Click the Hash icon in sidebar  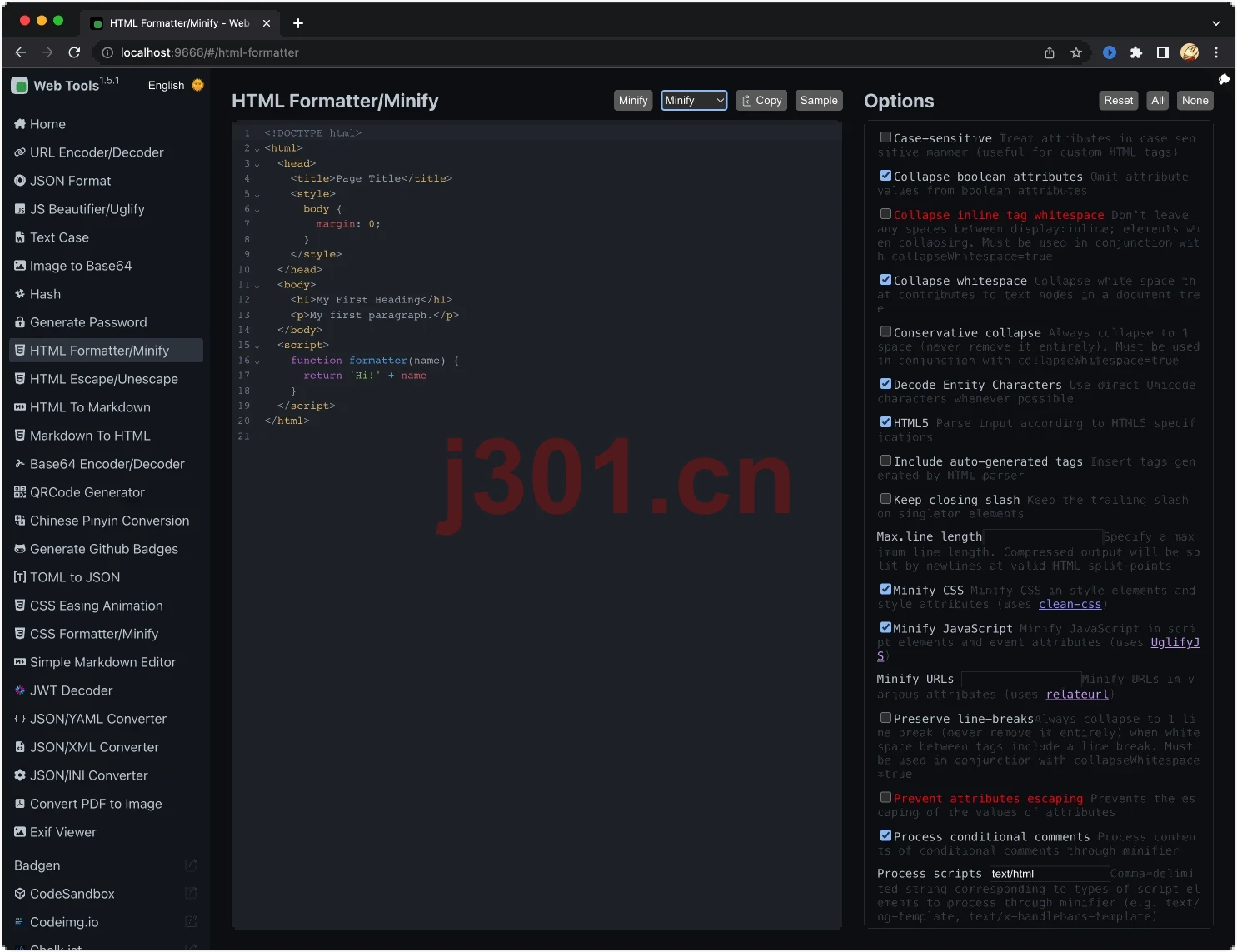point(20,294)
